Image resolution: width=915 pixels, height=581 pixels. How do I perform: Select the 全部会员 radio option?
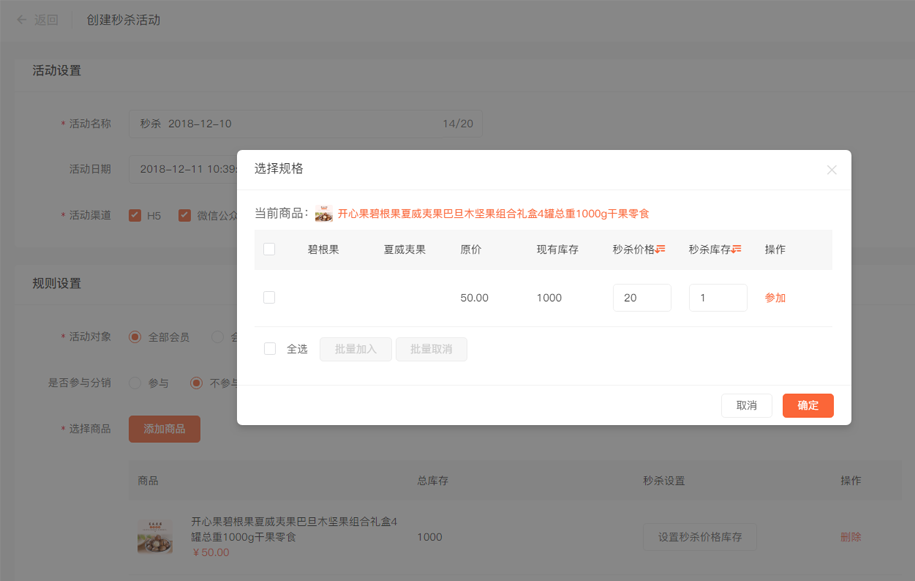click(x=135, y=337)
